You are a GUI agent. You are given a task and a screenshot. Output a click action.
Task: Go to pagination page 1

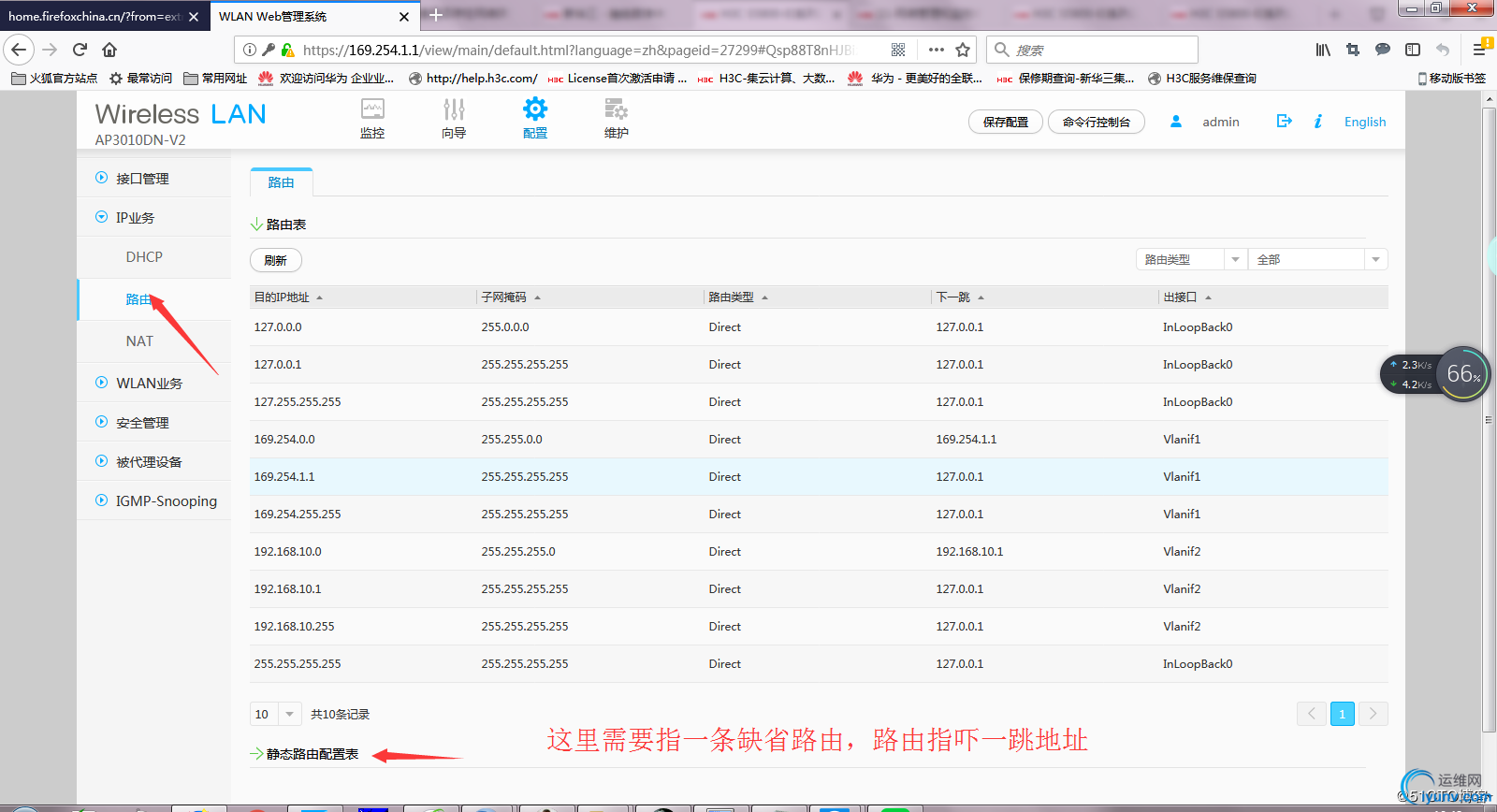click(x=1342, y=714)
